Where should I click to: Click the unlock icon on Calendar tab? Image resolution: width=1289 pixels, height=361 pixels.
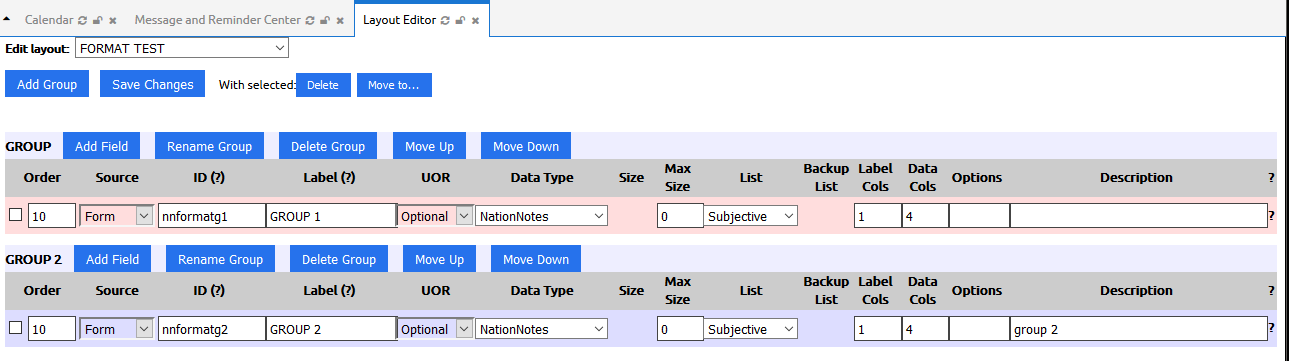(98, 20)
